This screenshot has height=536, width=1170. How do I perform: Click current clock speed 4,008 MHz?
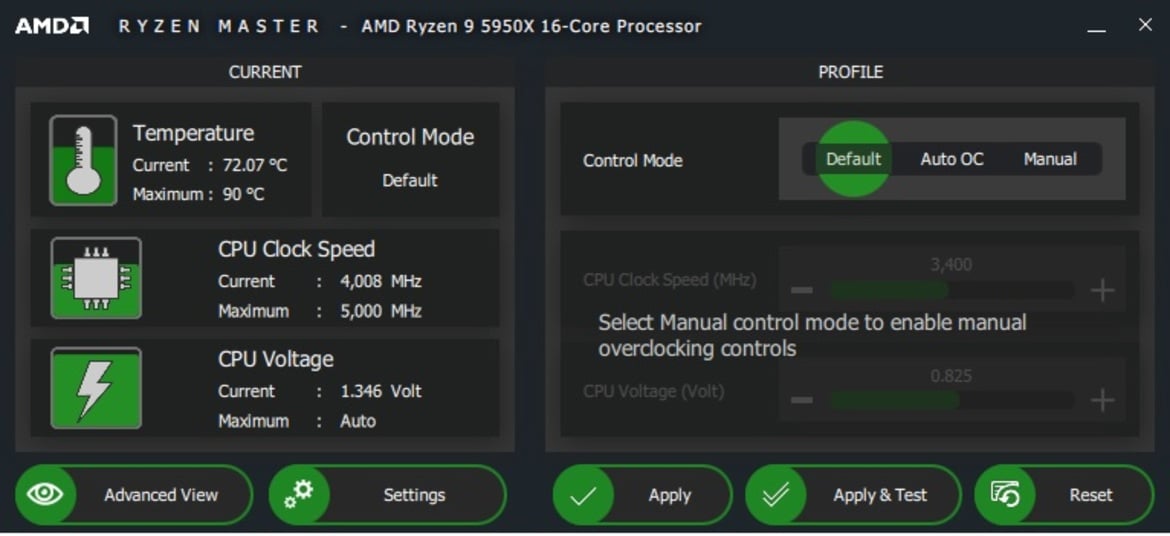381,281
